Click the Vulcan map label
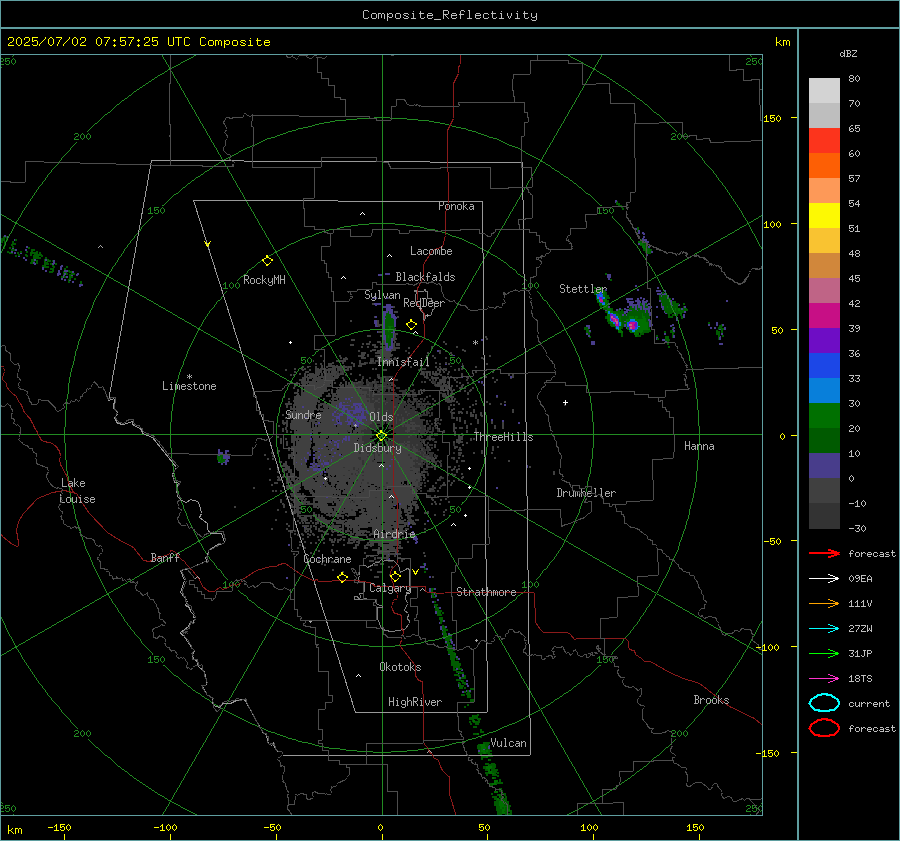Image resolution: width=900 pixels, height=841 pixels. pyautogui.click(x=508, y=743)
